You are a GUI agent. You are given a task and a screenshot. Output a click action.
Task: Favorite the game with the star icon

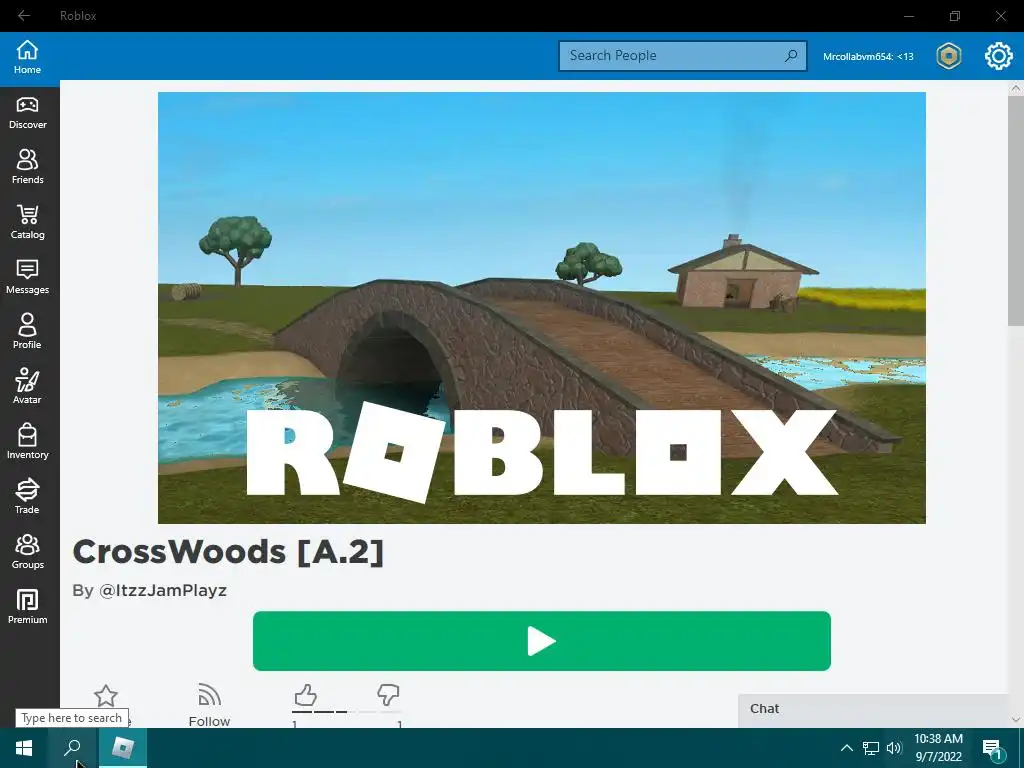click(106, 696)
